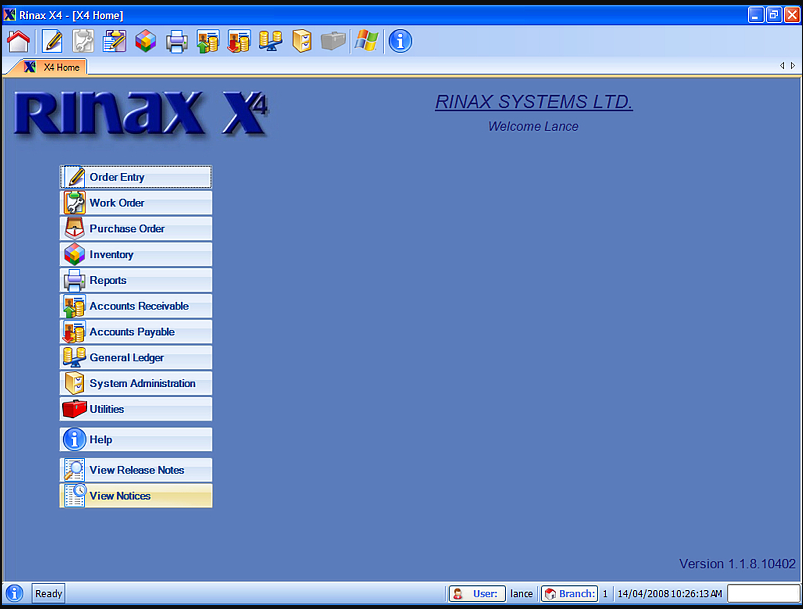Open Order Entry from the toolbar pencil icon
Screen dimensions: 803x609
(52, 41)
